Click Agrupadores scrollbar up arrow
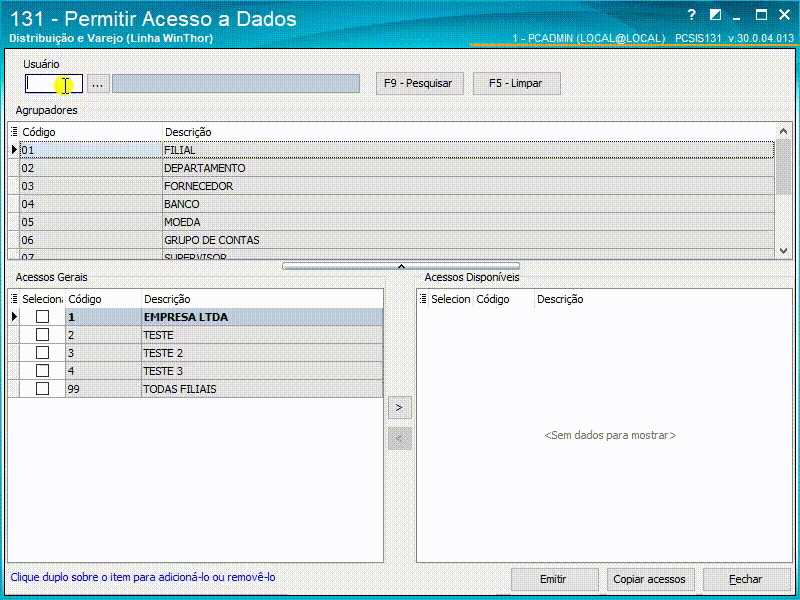The image size is (800, 600). (x=784, y=132)
